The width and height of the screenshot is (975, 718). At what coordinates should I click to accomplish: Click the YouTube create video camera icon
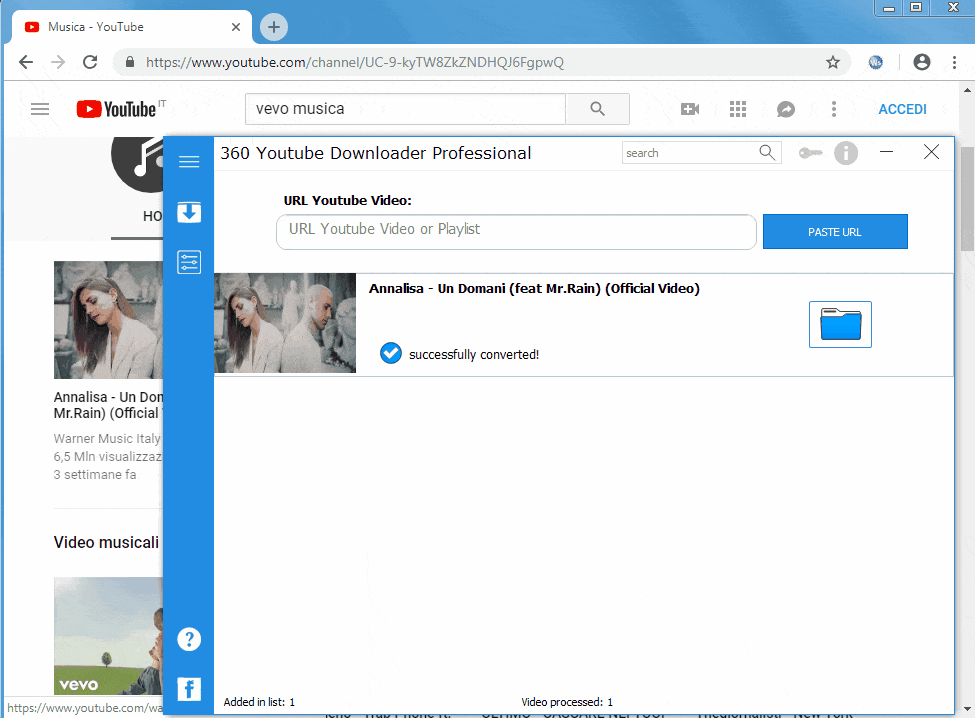coord(690,109)
